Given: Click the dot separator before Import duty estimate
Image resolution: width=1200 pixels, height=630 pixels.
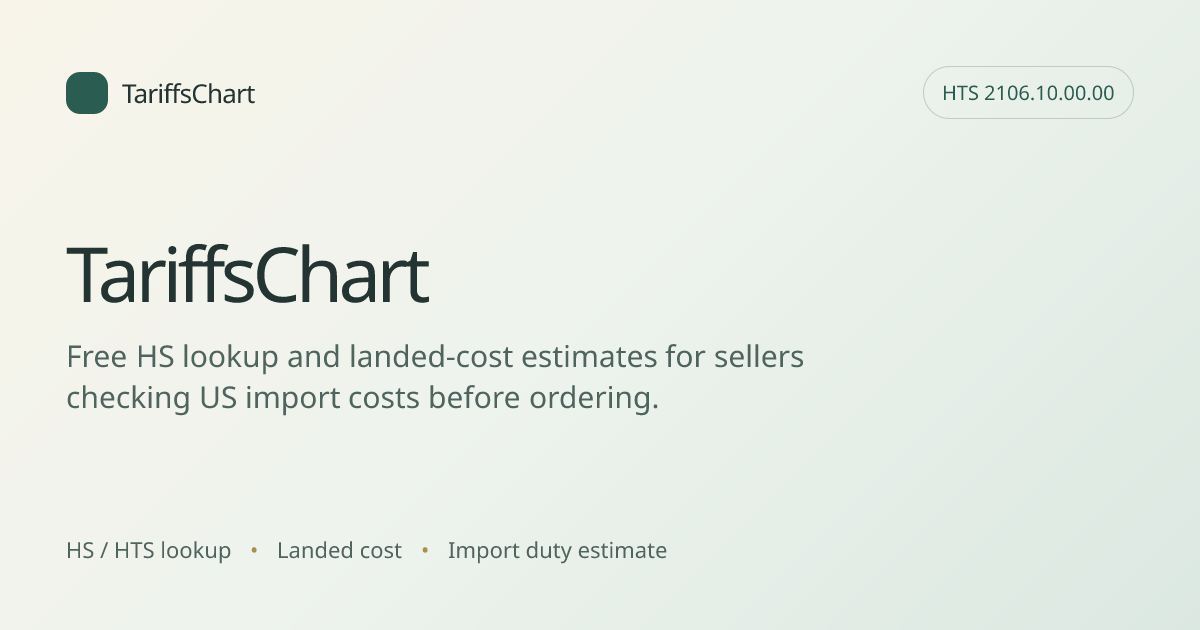Looking at the screenshot, I should (425, 550).
